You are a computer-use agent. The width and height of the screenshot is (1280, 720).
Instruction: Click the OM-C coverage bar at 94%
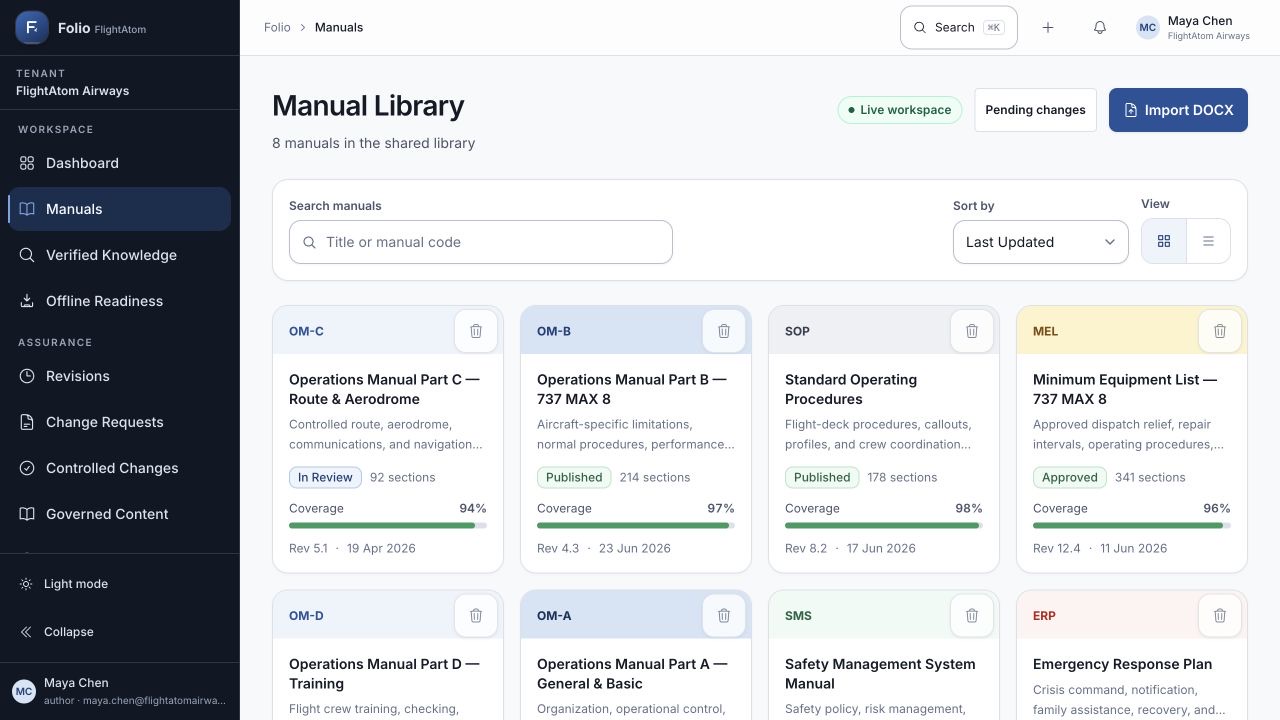point(388,525)
